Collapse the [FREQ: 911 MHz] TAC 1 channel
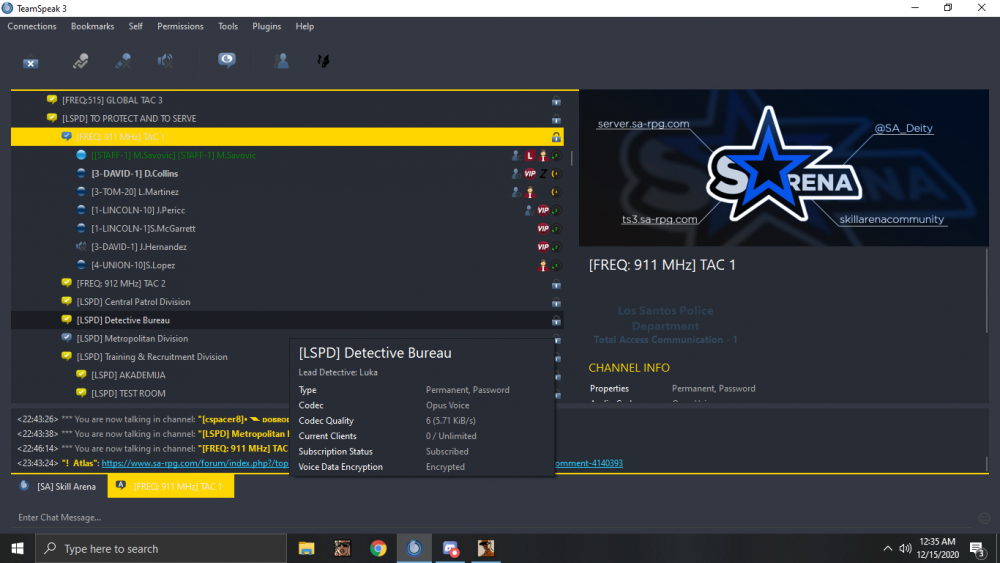1000x563 pixels. [53, 137]
